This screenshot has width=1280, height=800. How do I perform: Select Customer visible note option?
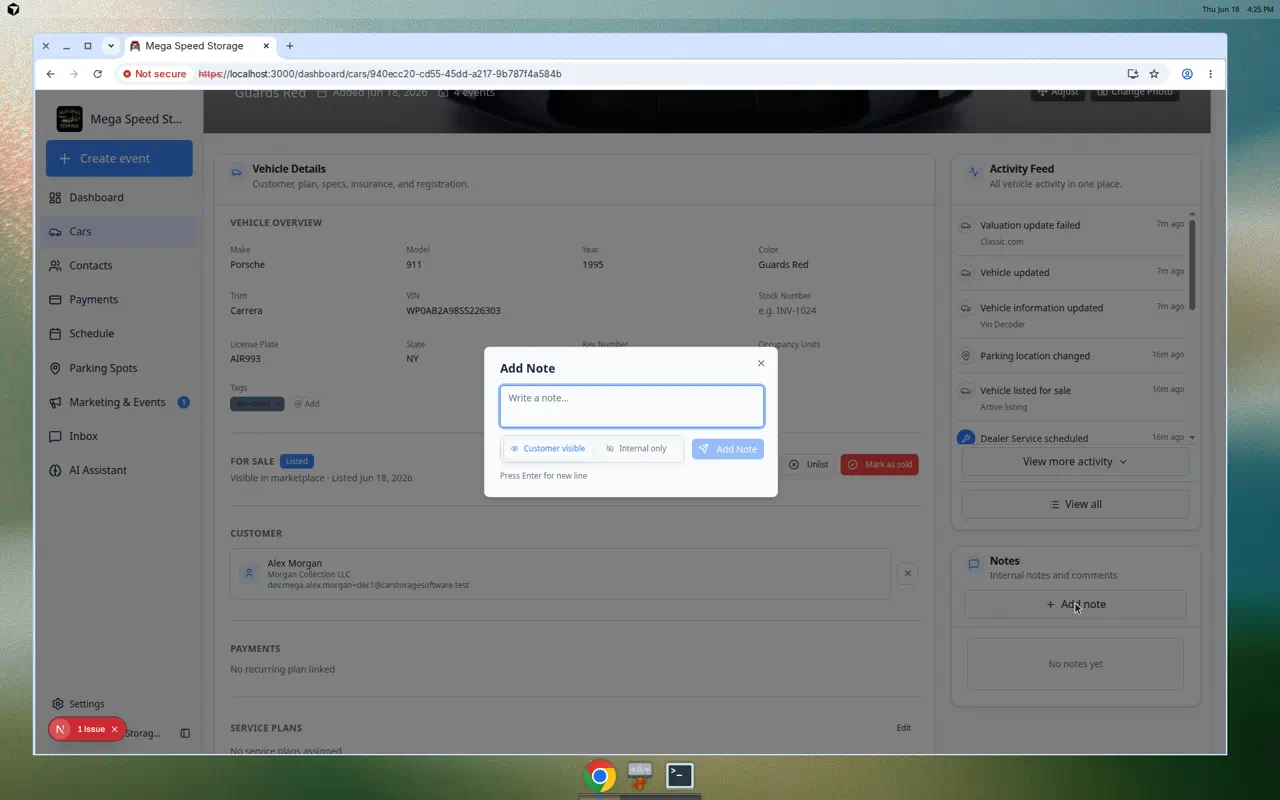548,449
